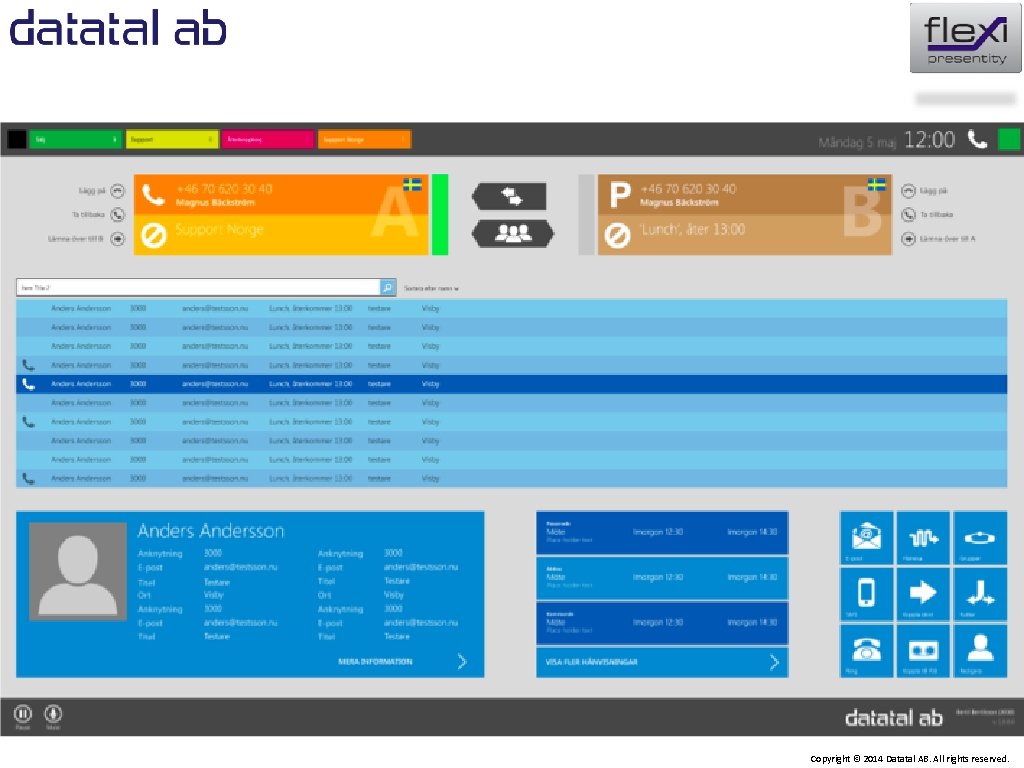Open the Grupper tile
The height and width of the screenshot is (768, 1024).
click(x=980, y=538)
